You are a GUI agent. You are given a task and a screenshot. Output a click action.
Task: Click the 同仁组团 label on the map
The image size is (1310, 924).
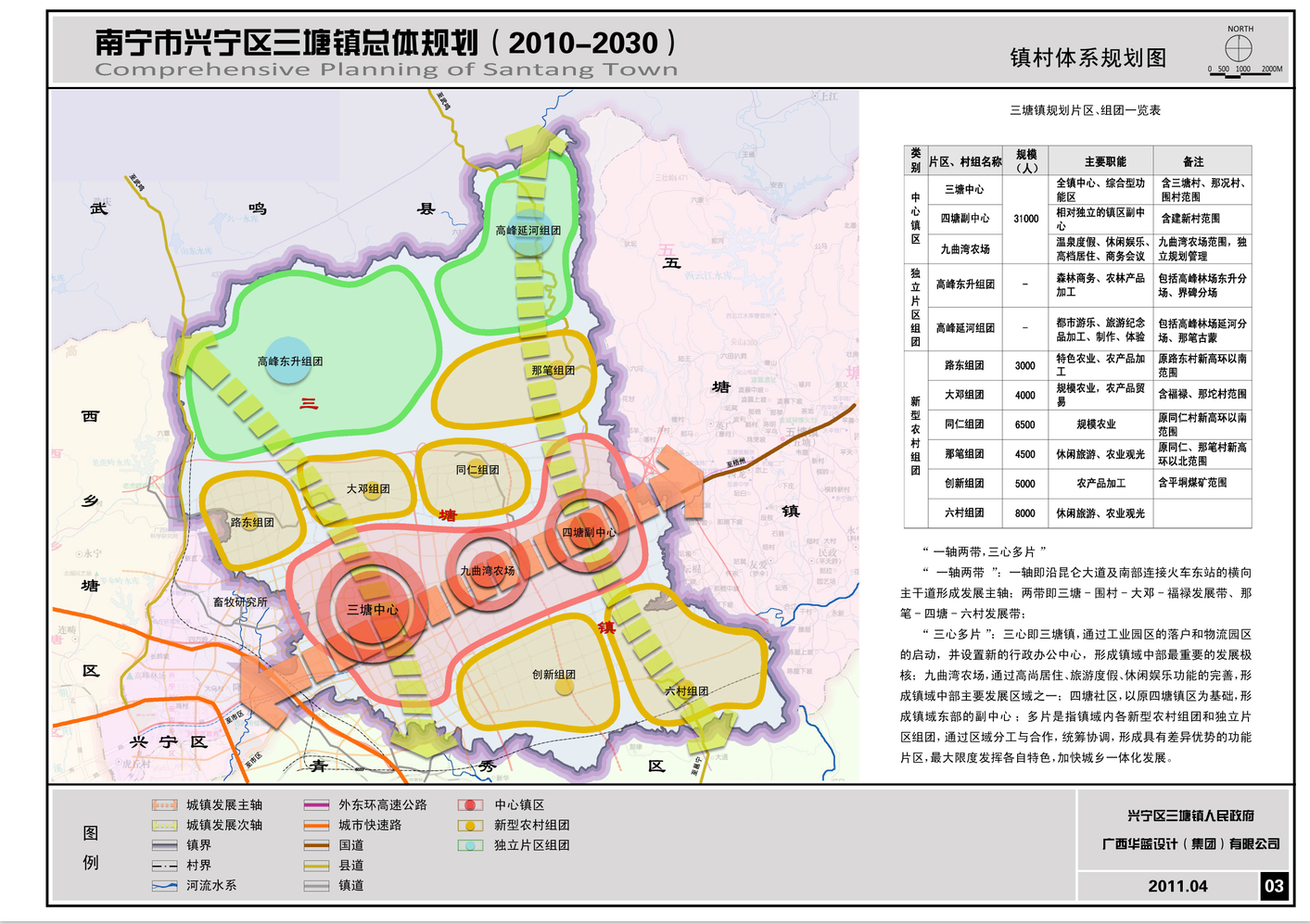(477, 470)
